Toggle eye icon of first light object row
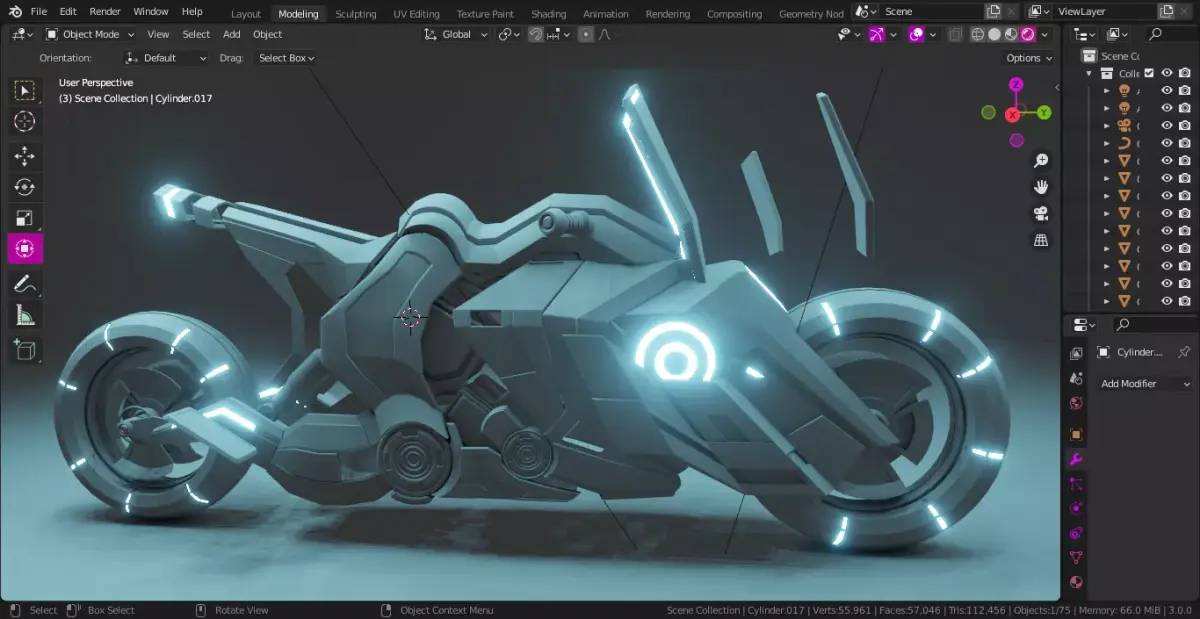 tap(1166, 90)
